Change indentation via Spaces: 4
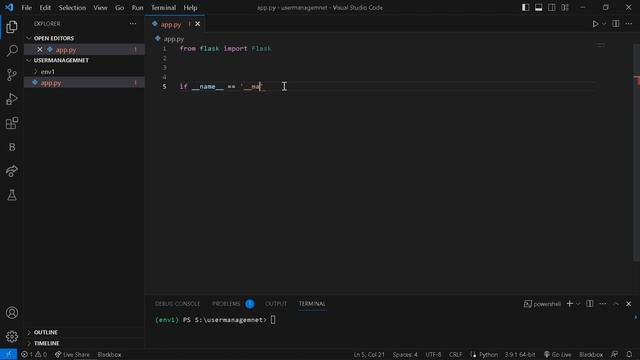This screenshot has width=640, height=360. click(405, 355)
